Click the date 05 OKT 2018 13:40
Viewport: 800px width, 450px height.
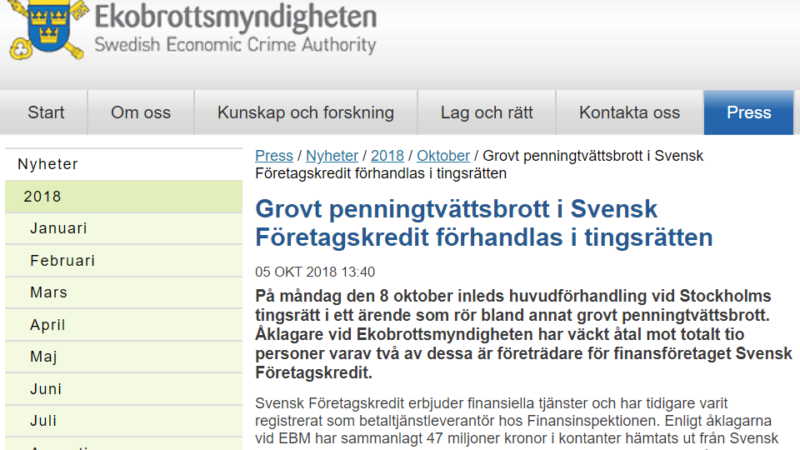pos(315,272)
